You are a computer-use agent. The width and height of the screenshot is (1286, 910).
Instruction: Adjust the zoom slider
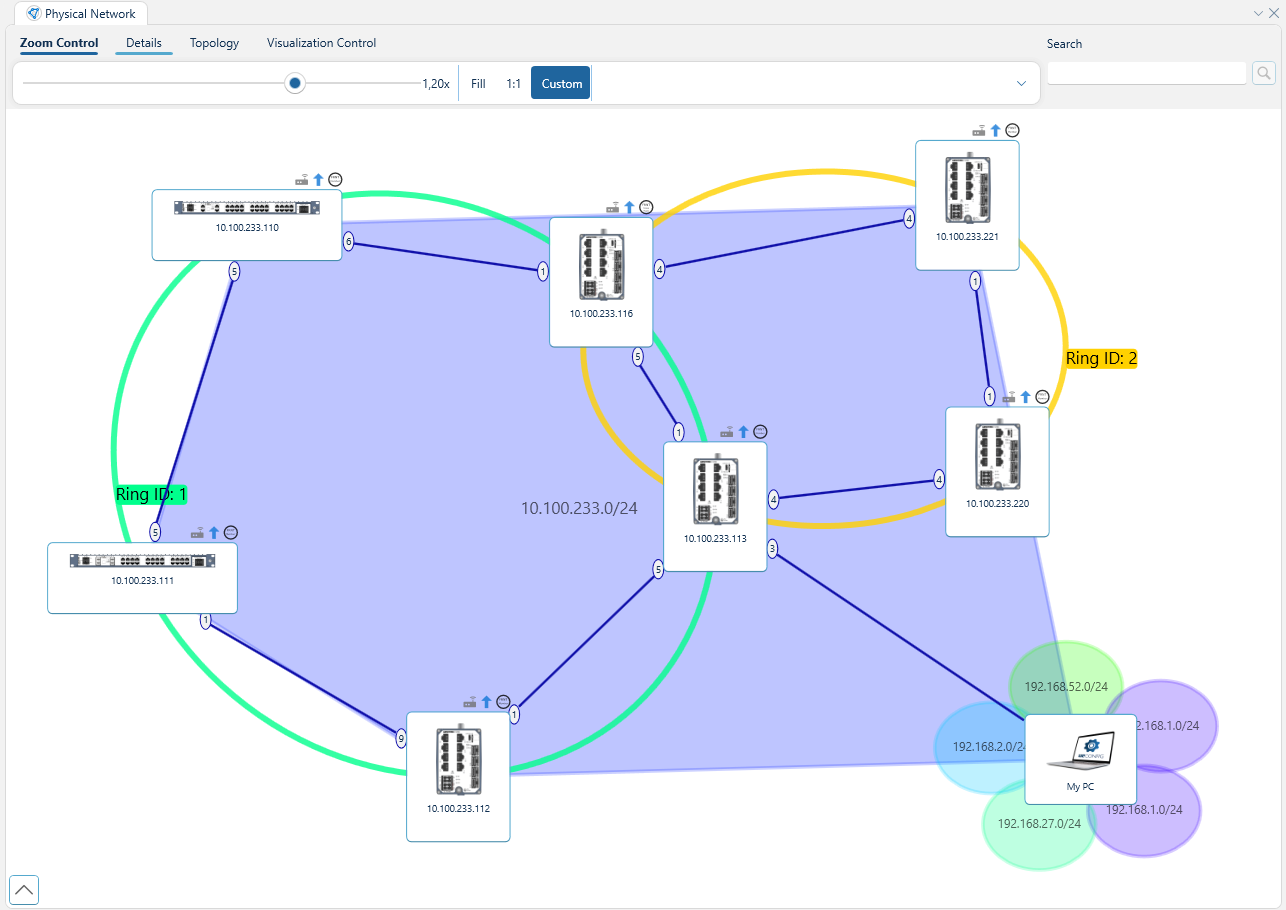click(294, 83)
